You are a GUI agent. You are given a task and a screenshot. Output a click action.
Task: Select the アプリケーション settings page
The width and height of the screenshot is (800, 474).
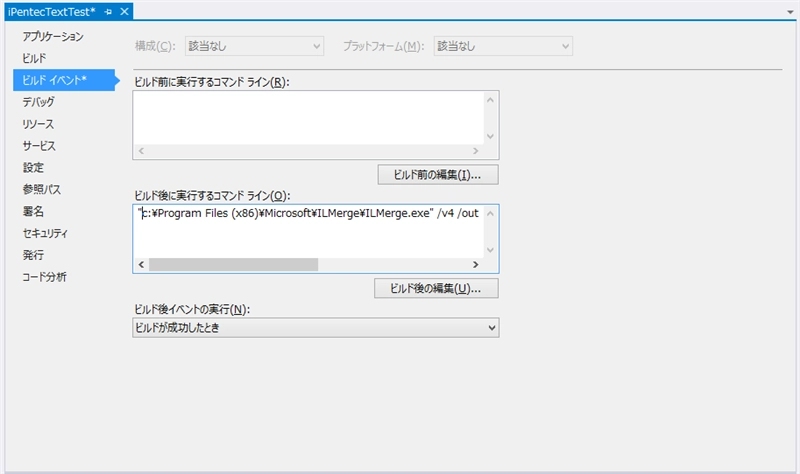pos(53,36)
